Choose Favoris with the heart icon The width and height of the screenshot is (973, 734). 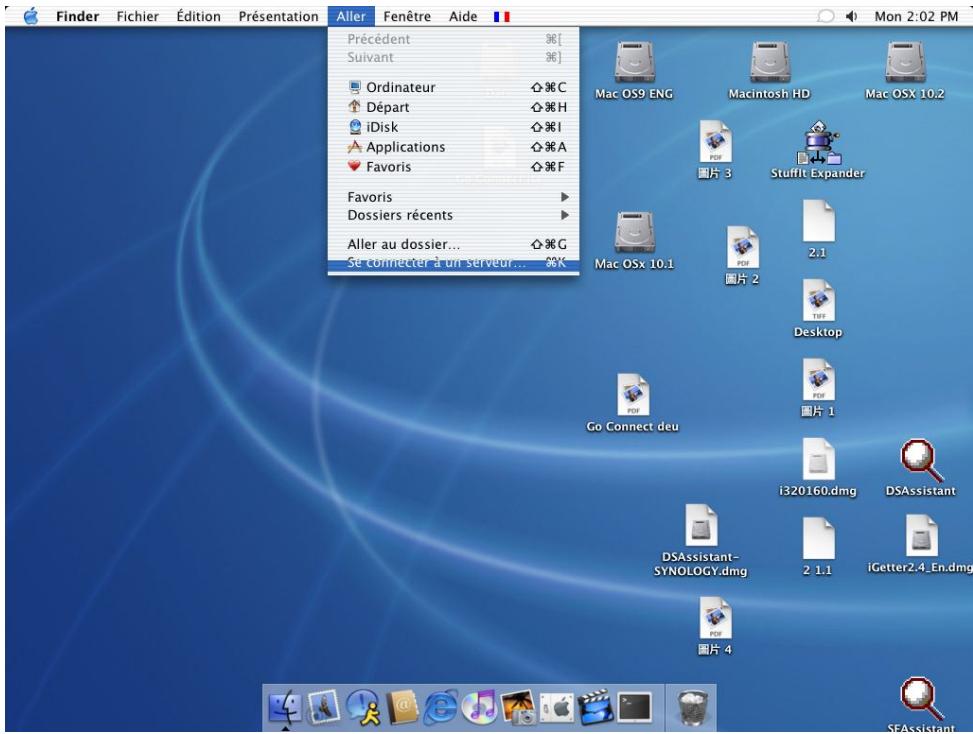[454, 167]
